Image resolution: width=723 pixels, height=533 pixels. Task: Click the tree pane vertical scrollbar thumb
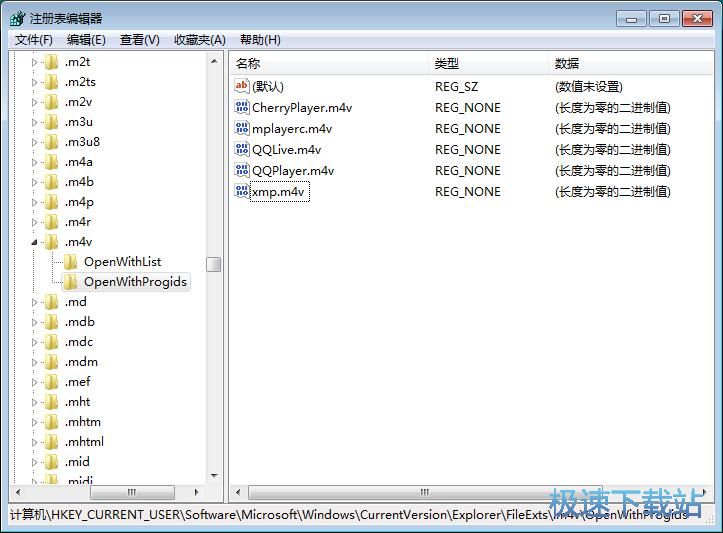coord(214,264)
